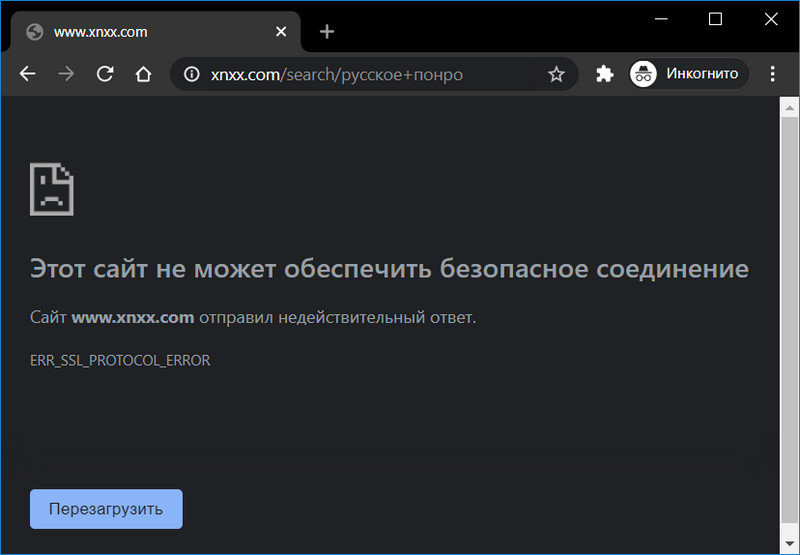The height and width of the screenshot is (555, 800).
Task: Click the globe favicon on the tab
Action: click(35, 32)
